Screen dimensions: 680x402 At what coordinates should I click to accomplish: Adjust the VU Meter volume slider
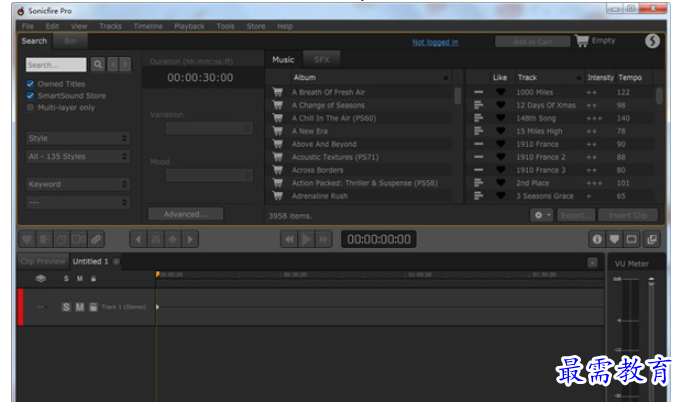(651, 281)
